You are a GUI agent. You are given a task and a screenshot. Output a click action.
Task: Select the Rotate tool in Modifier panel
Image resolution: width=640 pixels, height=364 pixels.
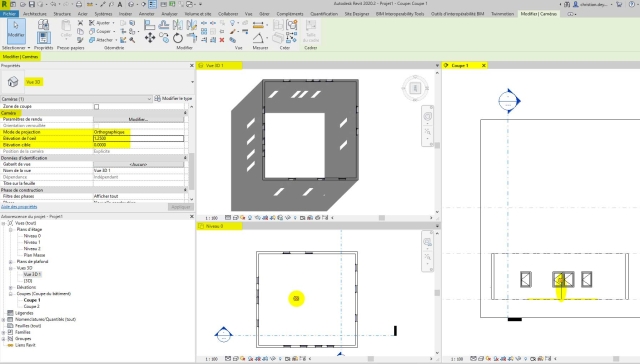tap(178, 38)
